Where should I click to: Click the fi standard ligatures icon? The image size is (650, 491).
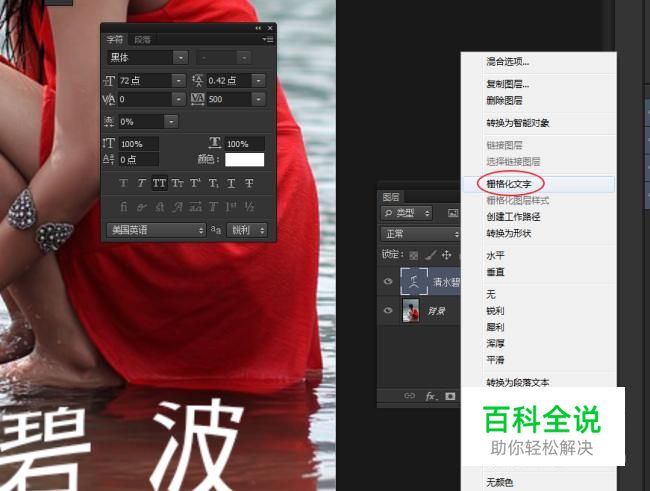coord(124,207)
